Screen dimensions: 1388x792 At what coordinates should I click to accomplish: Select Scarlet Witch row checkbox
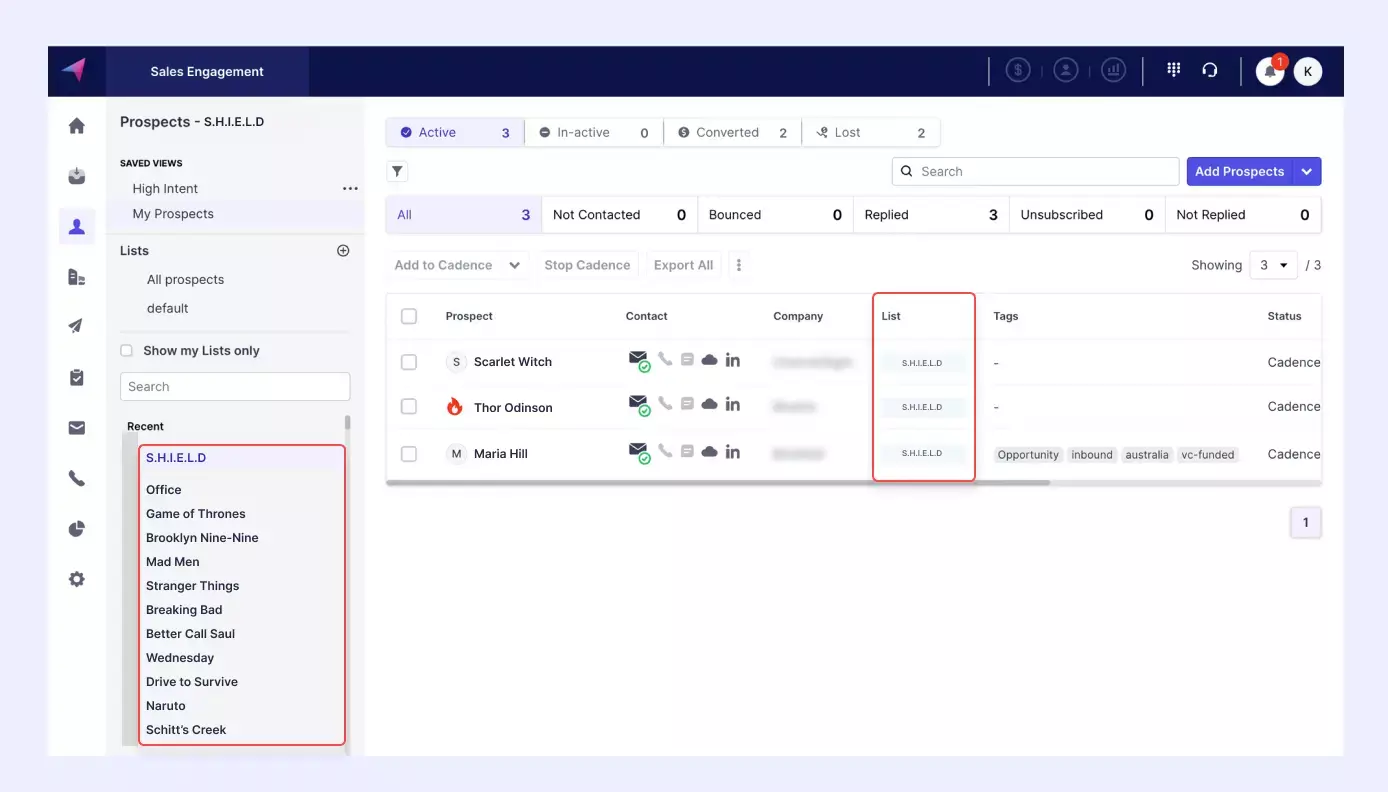coord(409,362)
